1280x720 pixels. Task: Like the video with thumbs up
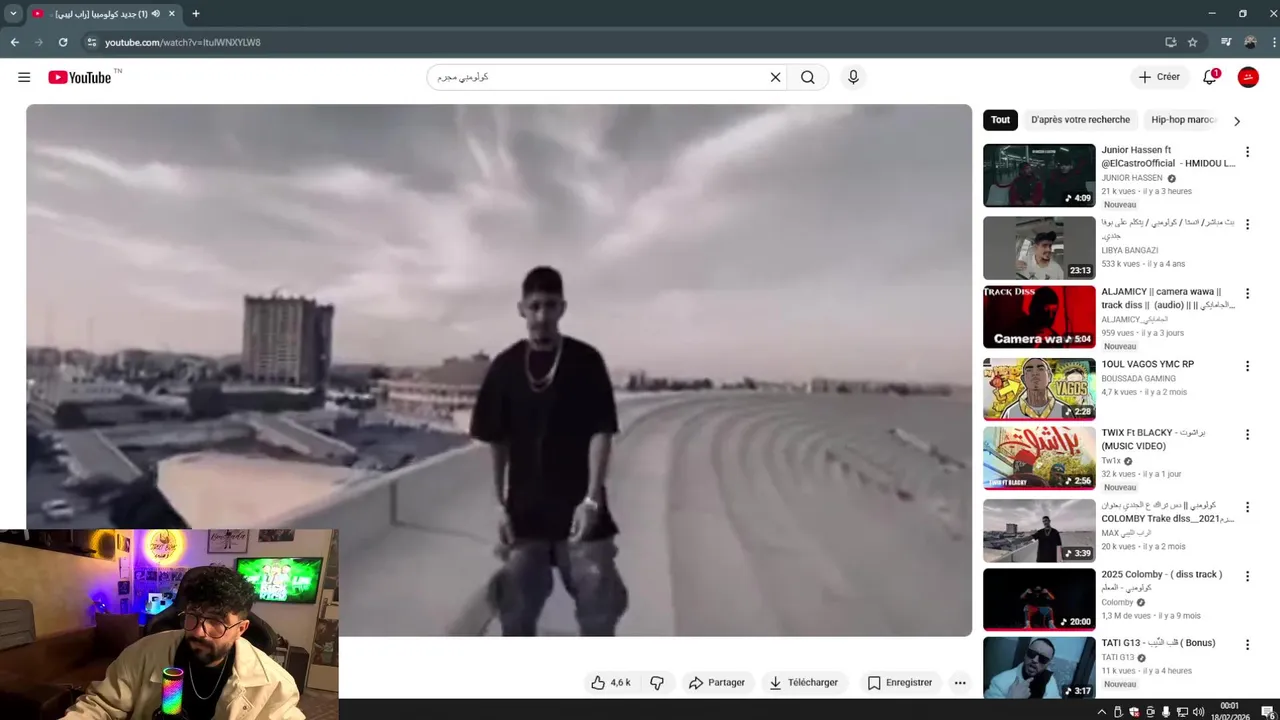610,683
